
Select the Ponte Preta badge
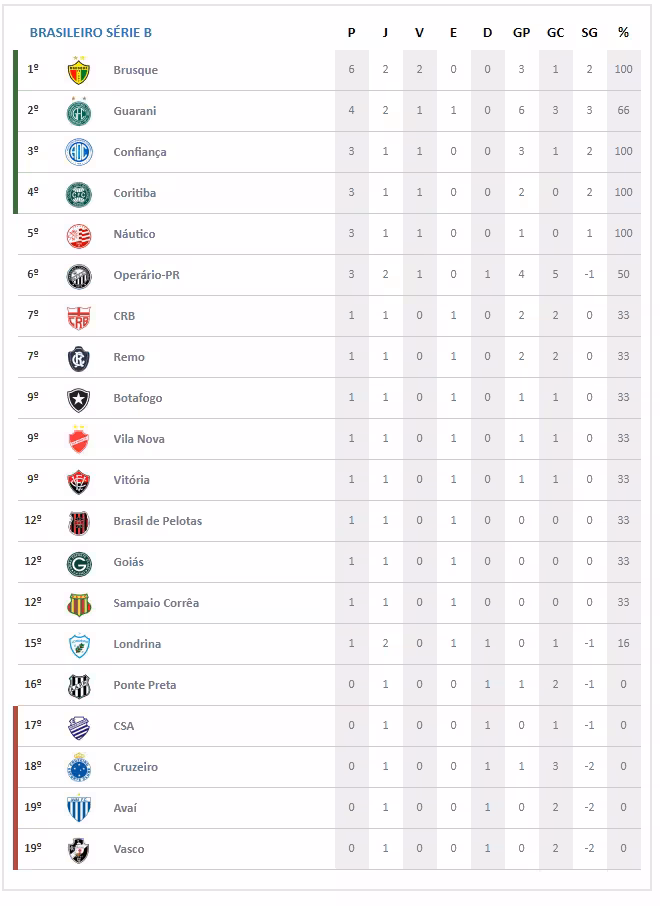79,686
